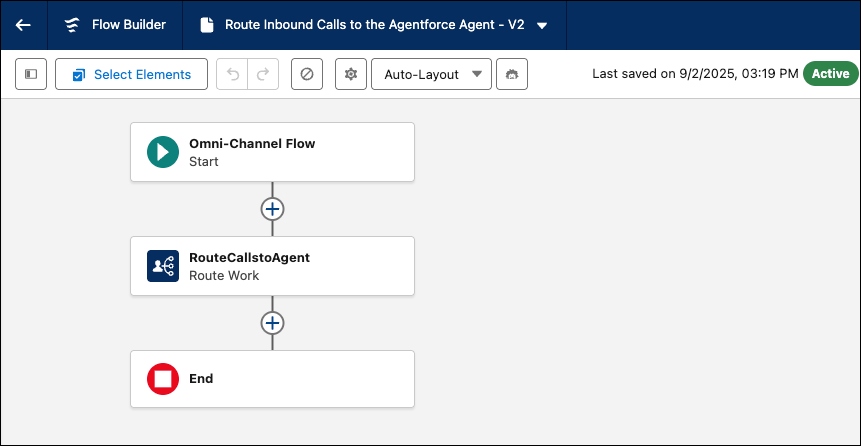
Task: Click the 'Route Work' subtitle text
Action: coord(224,276)
